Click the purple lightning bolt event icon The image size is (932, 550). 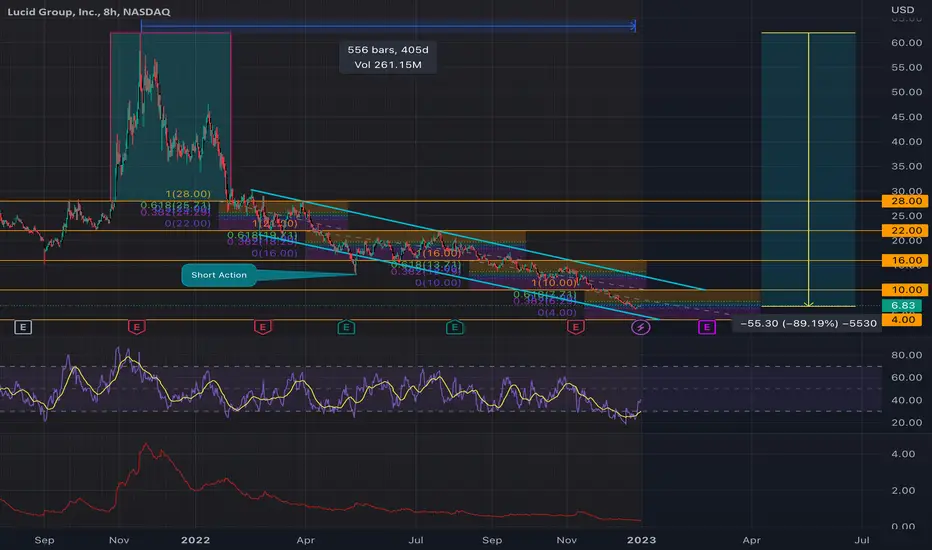point(640,327)
